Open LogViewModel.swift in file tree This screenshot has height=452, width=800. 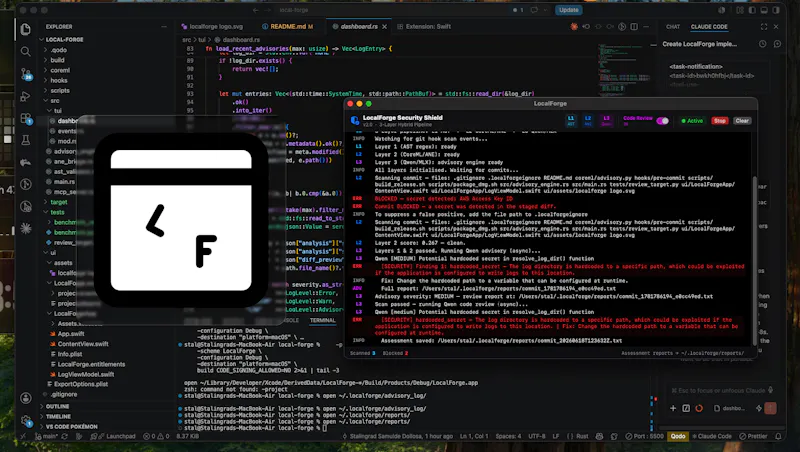(x=86, y=374)
